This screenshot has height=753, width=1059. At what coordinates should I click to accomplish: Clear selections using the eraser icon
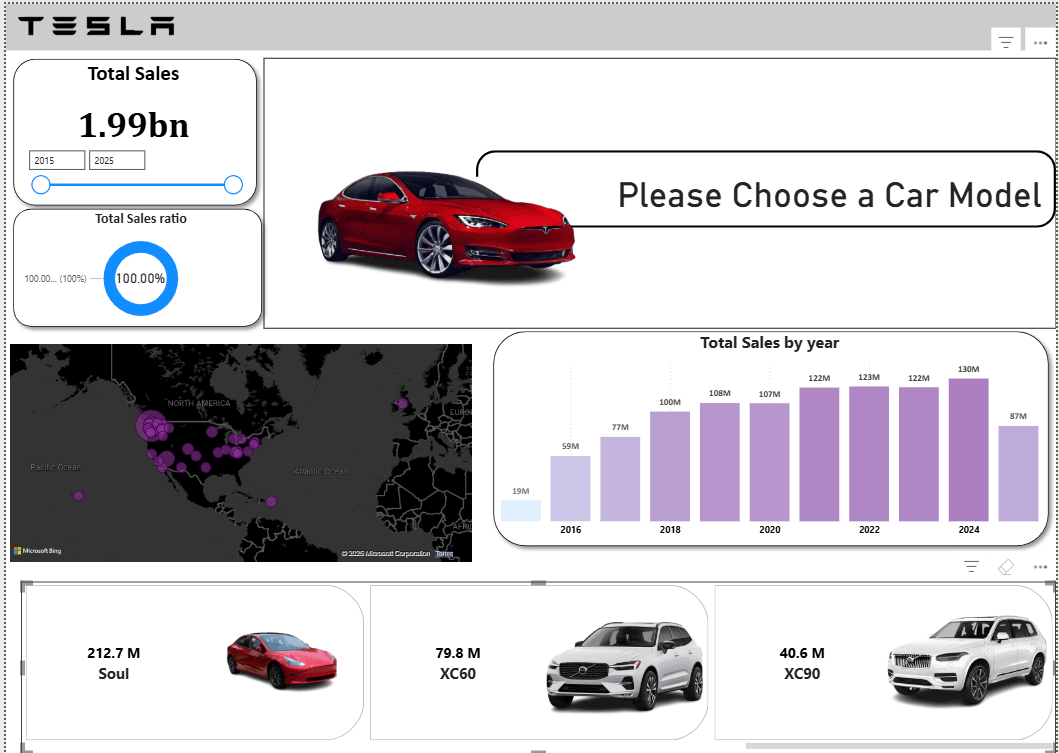tap(1006, 566)
